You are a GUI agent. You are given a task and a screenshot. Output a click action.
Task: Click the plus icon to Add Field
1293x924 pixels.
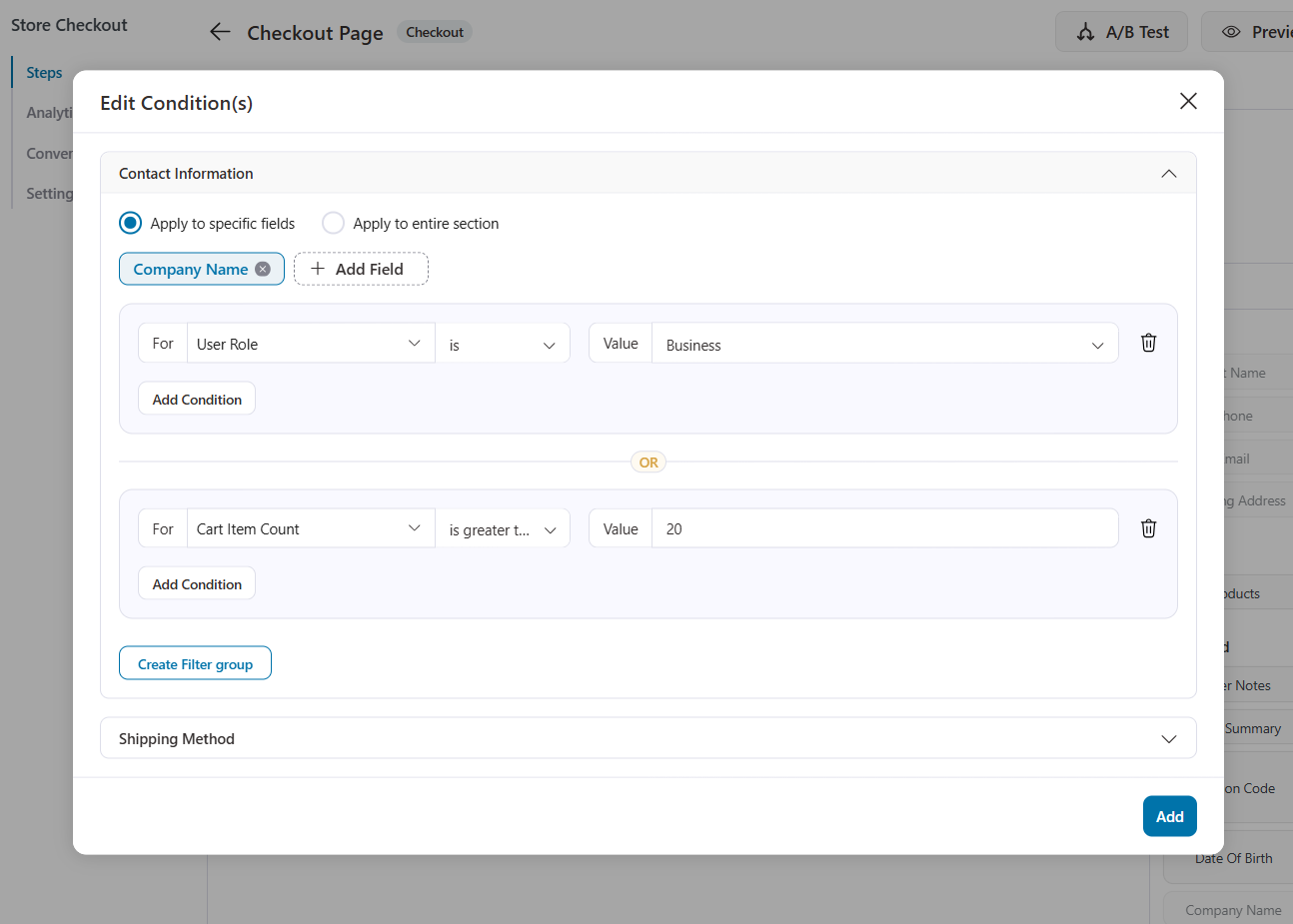pos(317,268)
